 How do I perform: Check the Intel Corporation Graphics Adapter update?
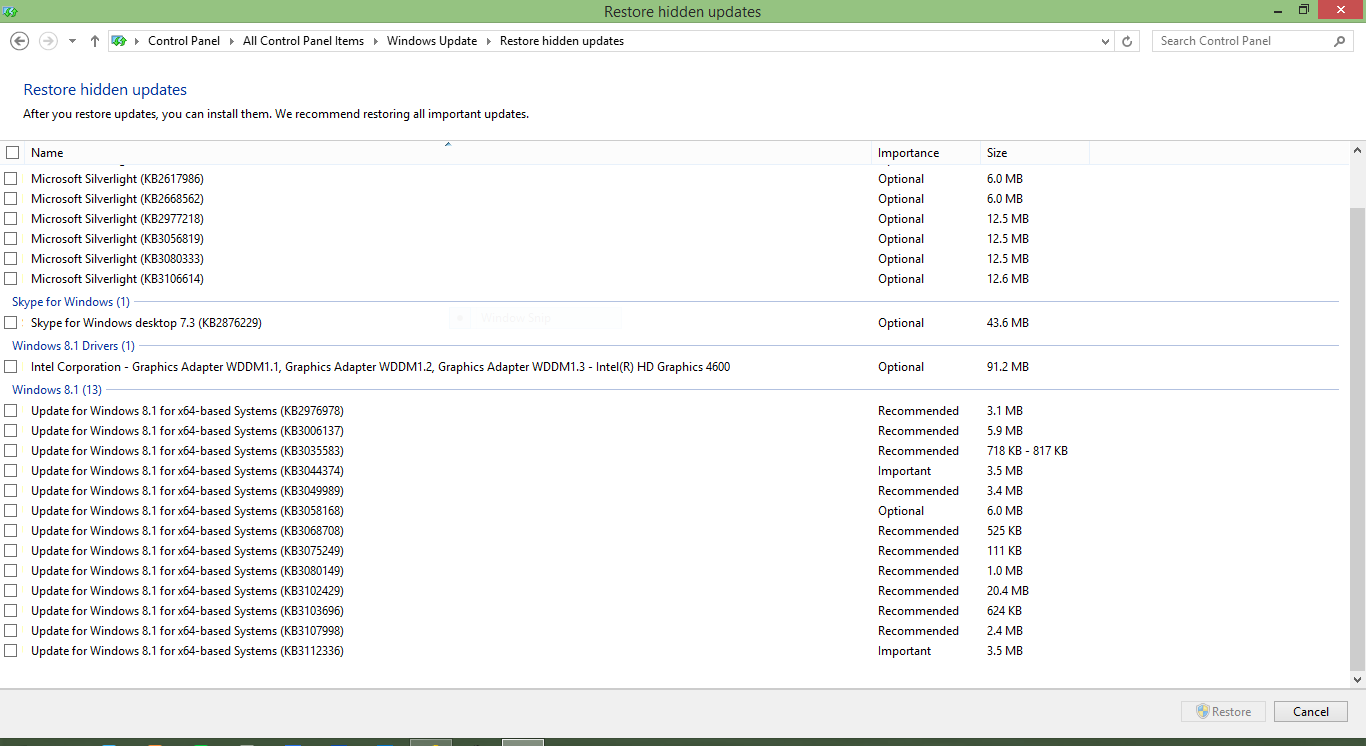click(x=11, y=366)
